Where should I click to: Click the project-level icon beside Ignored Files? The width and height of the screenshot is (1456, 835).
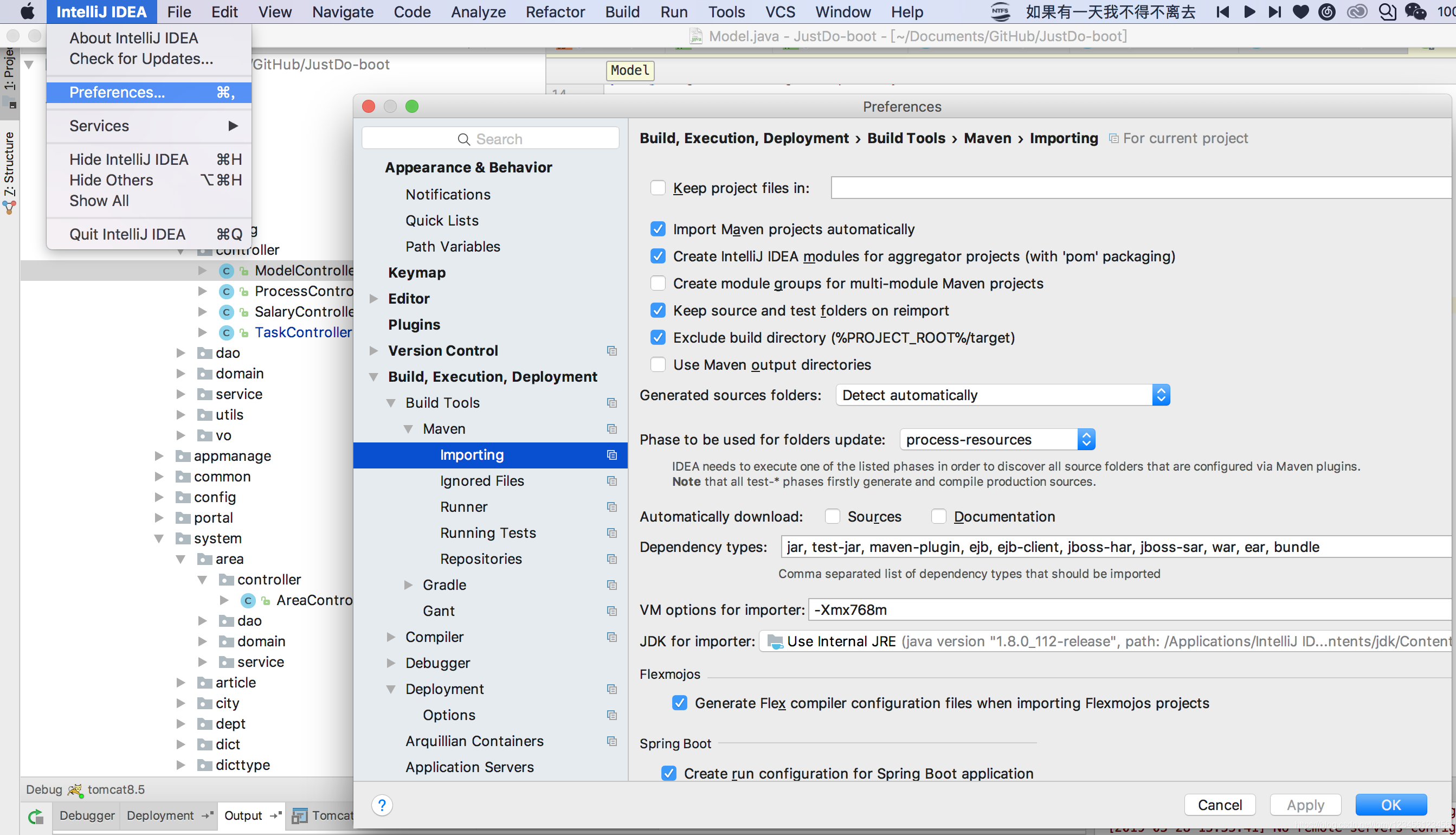click(x=611, y=480)
